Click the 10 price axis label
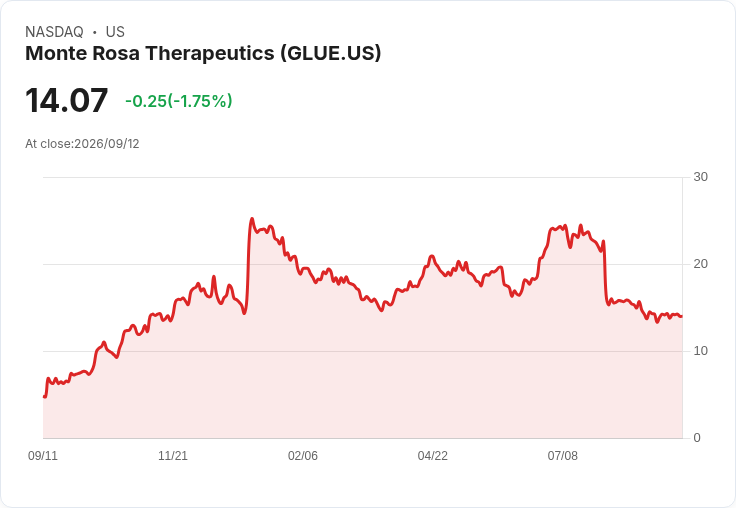This screenshot has width=736, height=508. click(700, 351)
